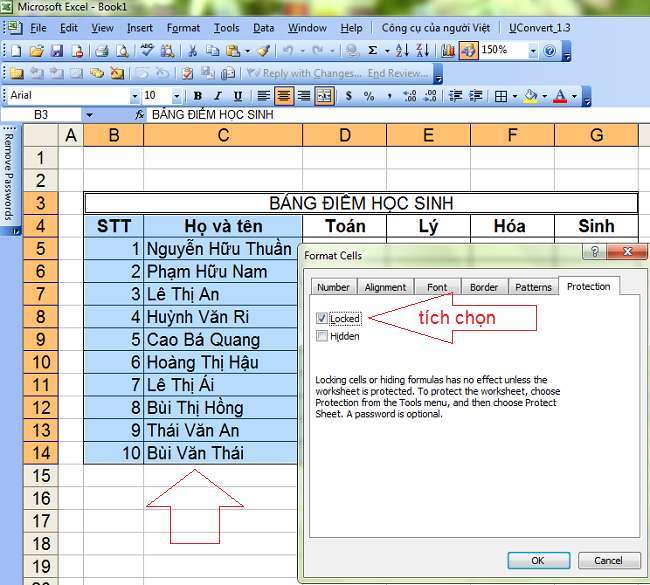Check the Hidden checkbox
This screenshot has height=585, width=650.
click(322, 336)
